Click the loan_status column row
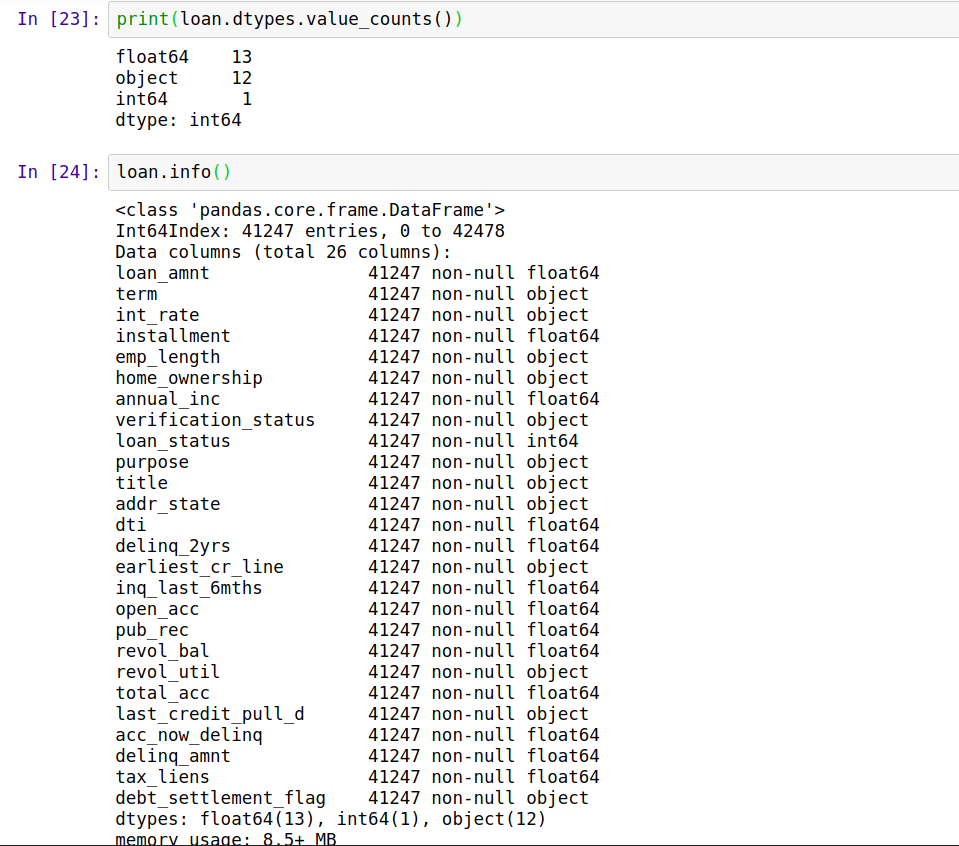This screenshot has width=959, height=846. [x=347, y=441]
